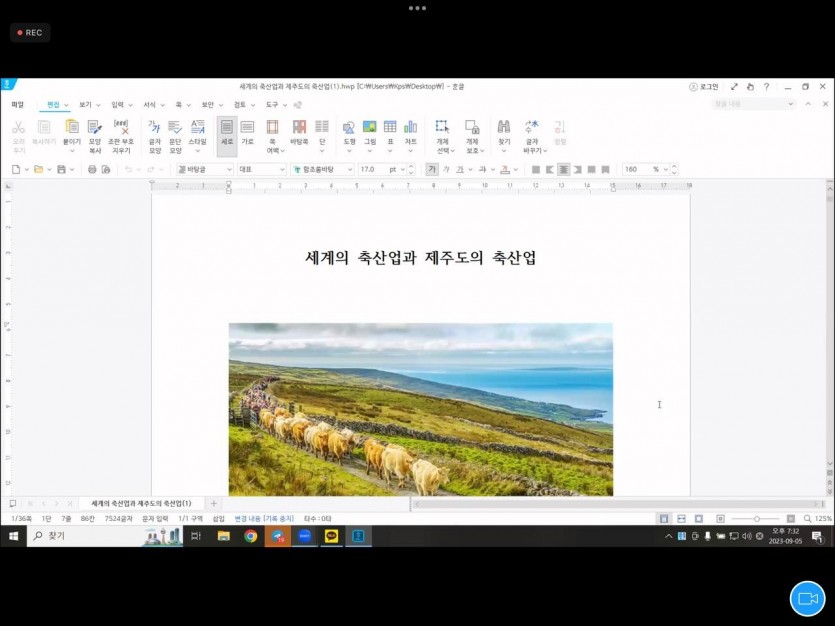Open the 입력 menu
The width and height of the screenshot is (835, 626).
pos(117,104)
